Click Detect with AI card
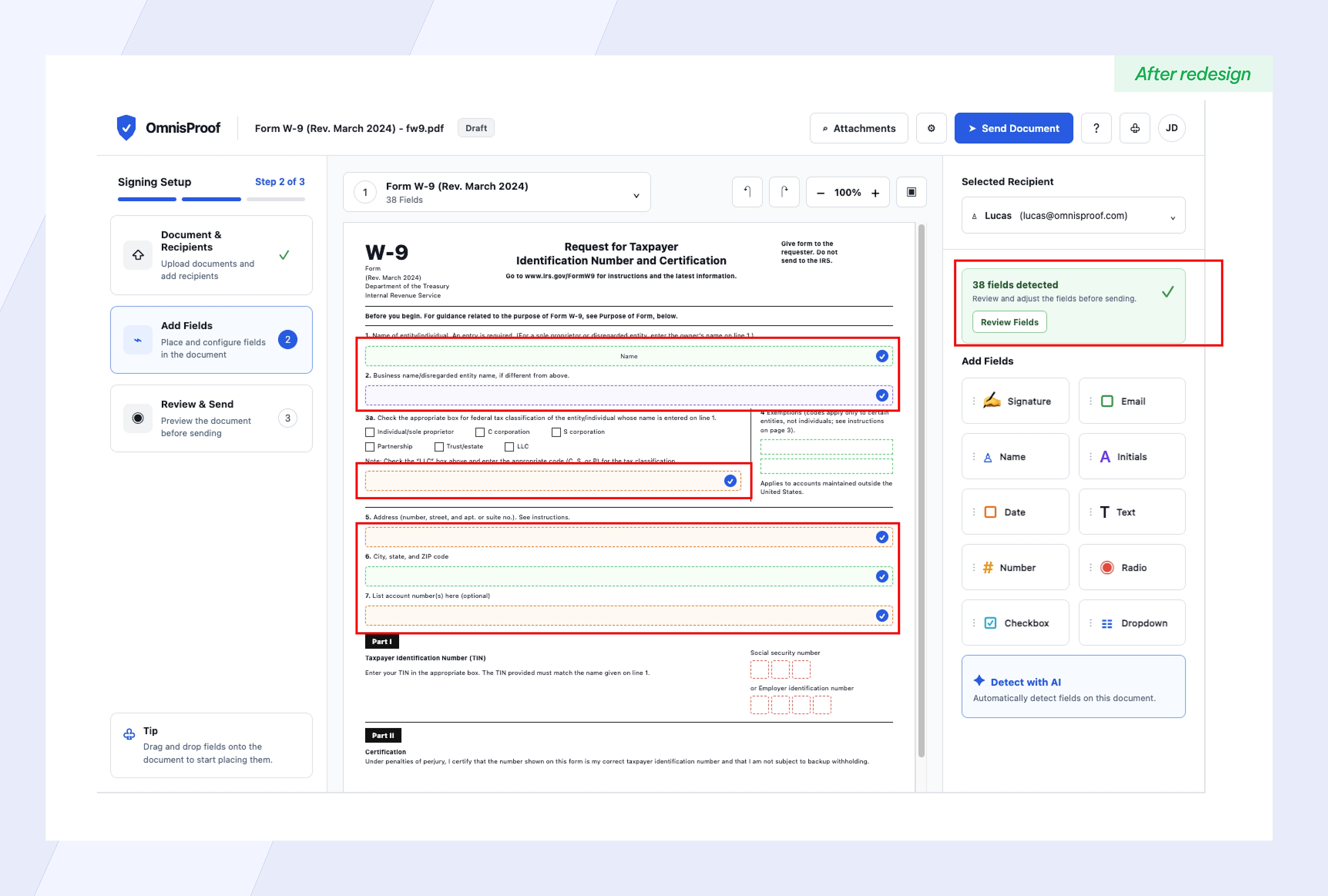Screen dimensions: 1328x896 point(1073,687)
